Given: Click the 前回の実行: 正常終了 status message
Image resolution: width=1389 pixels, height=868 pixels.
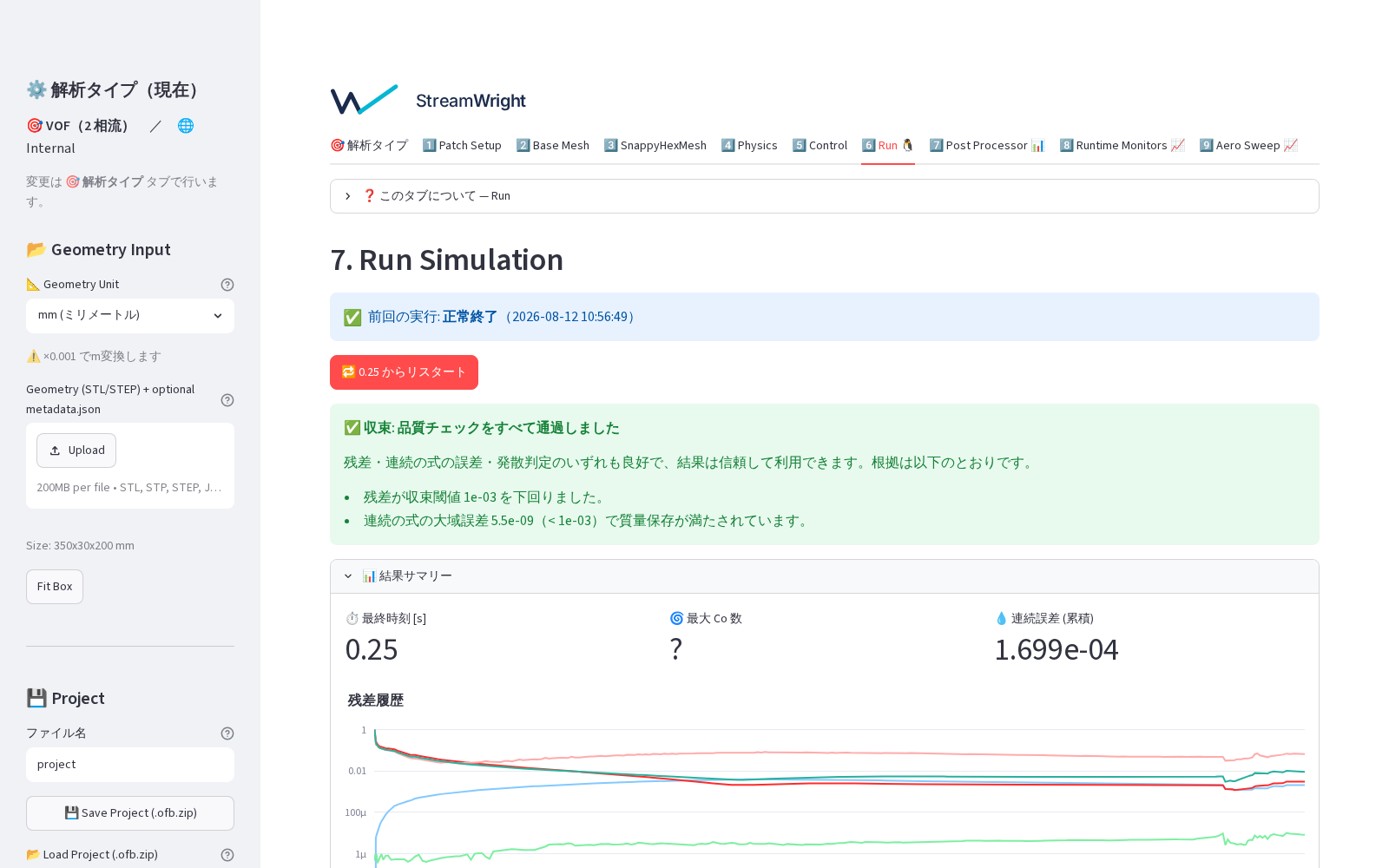Looking at the screenshot, I should [x=824, y=317].
